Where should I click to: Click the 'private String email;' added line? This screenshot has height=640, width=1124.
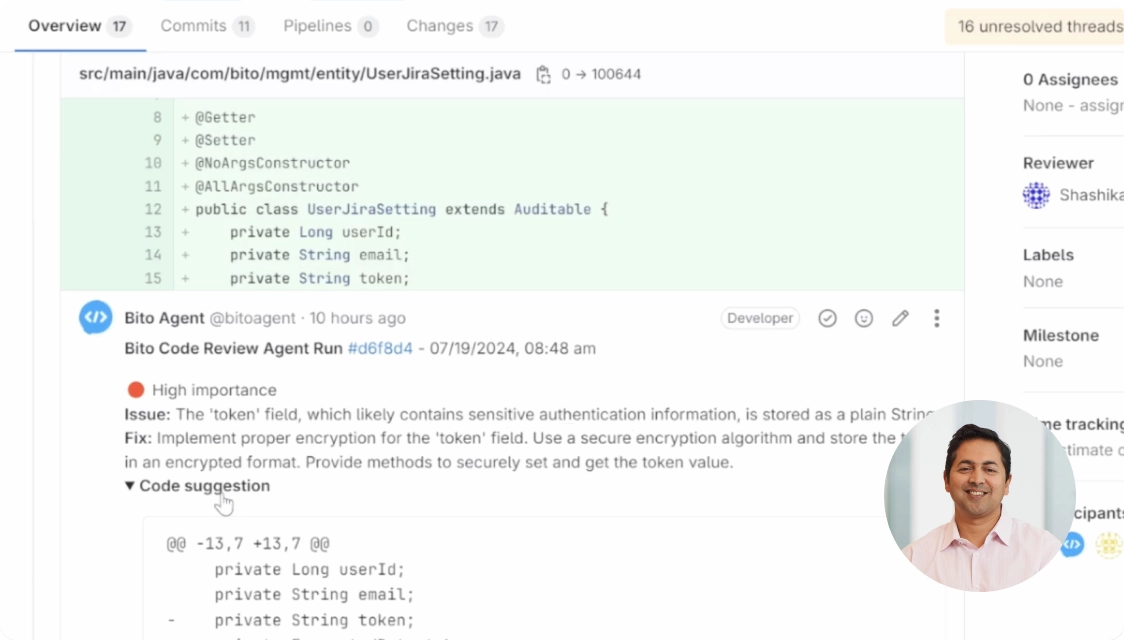pos(320,255)
